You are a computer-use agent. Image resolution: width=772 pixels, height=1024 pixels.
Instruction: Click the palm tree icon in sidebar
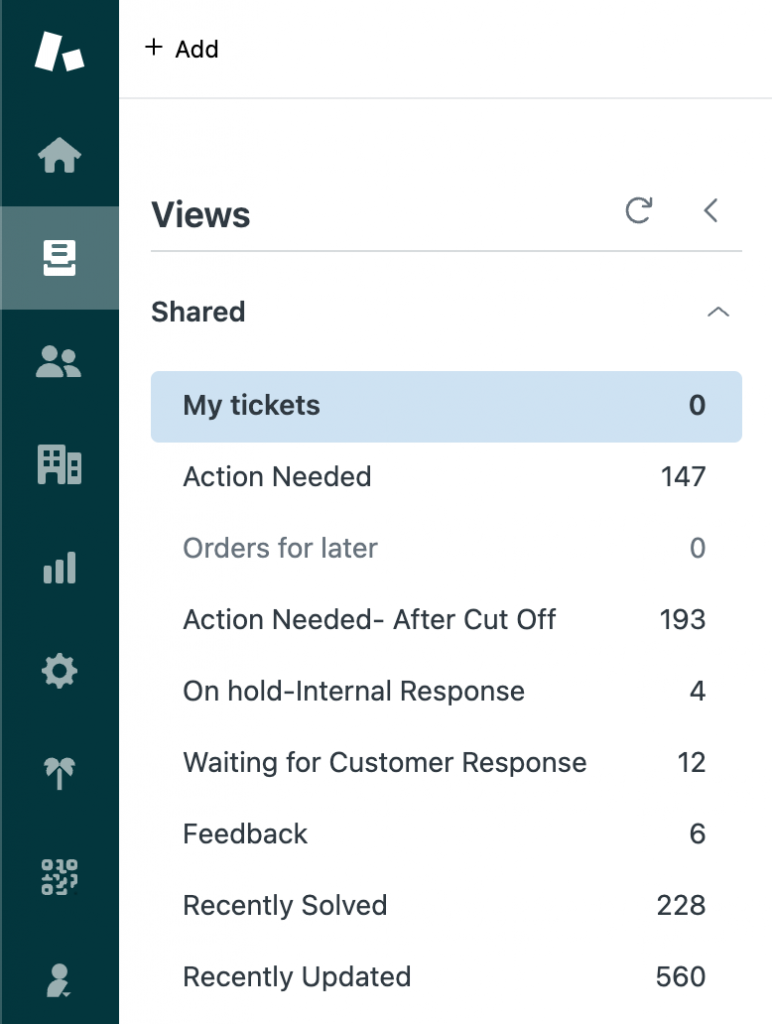point(59,773)
